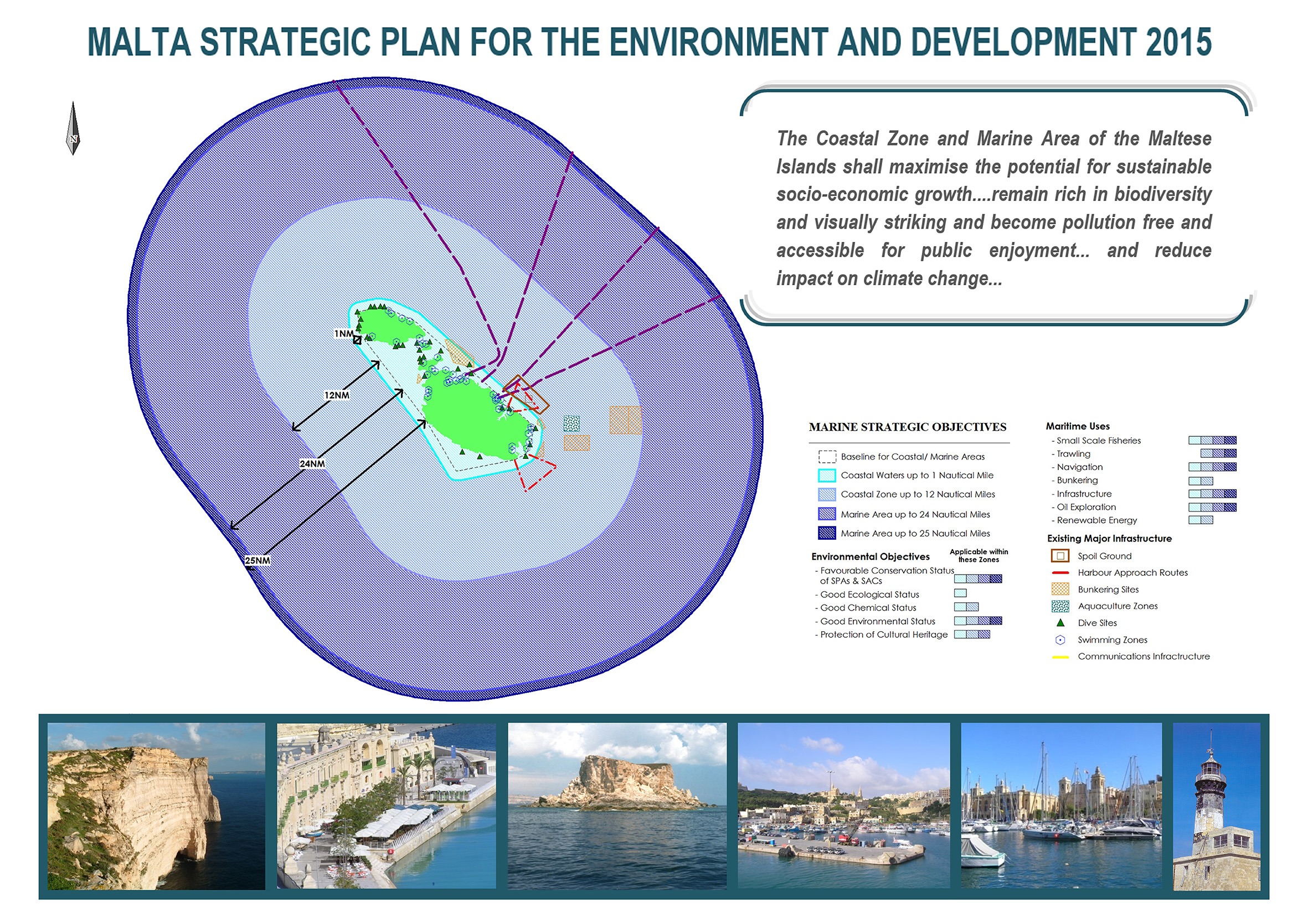
Task: Click the dashed Baseline for Coastal/Marine Areas symbol
Action: (x=827, y=456)
